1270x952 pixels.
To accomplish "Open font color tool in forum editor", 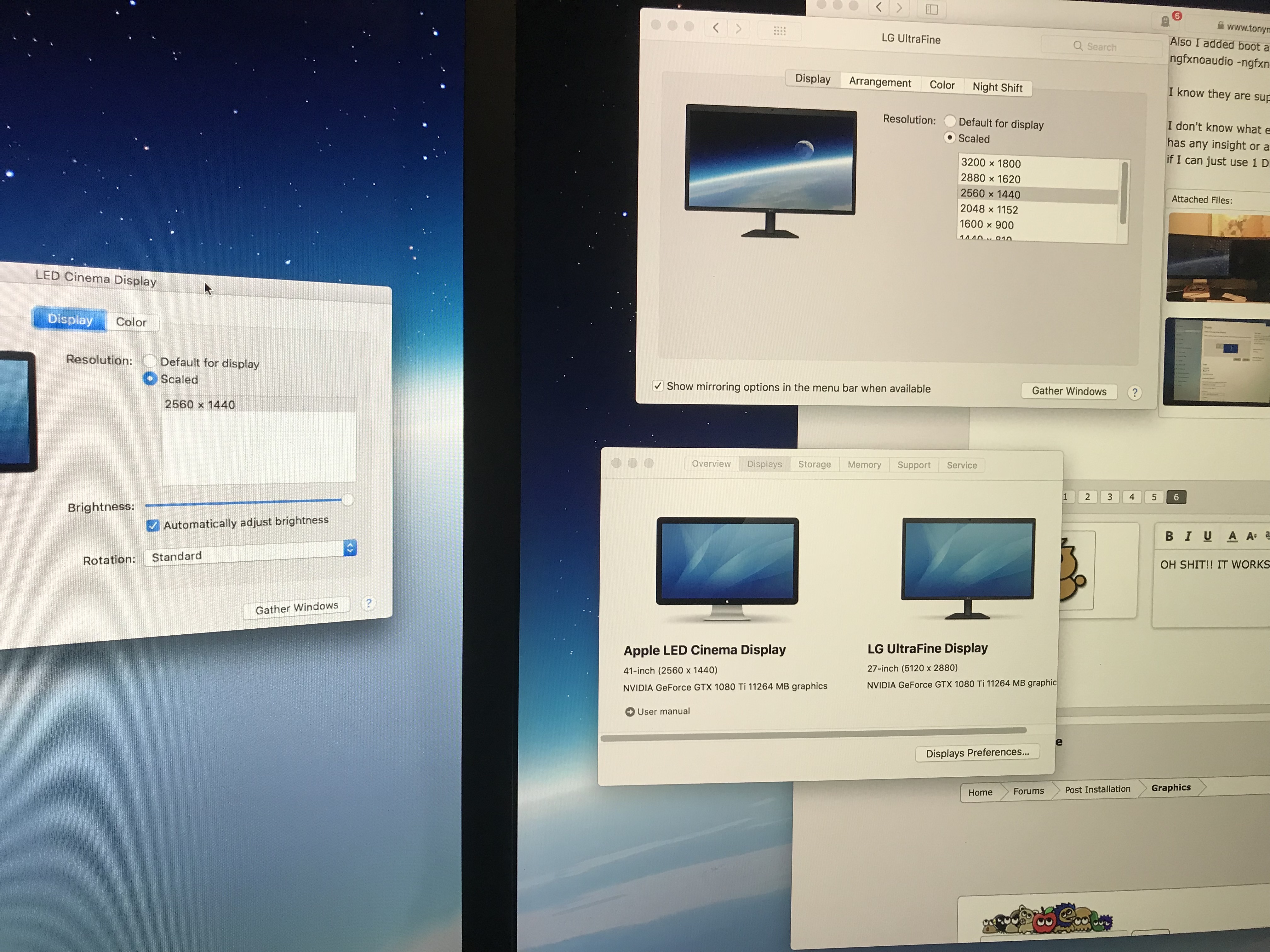I will click(x=1232, y=536).
